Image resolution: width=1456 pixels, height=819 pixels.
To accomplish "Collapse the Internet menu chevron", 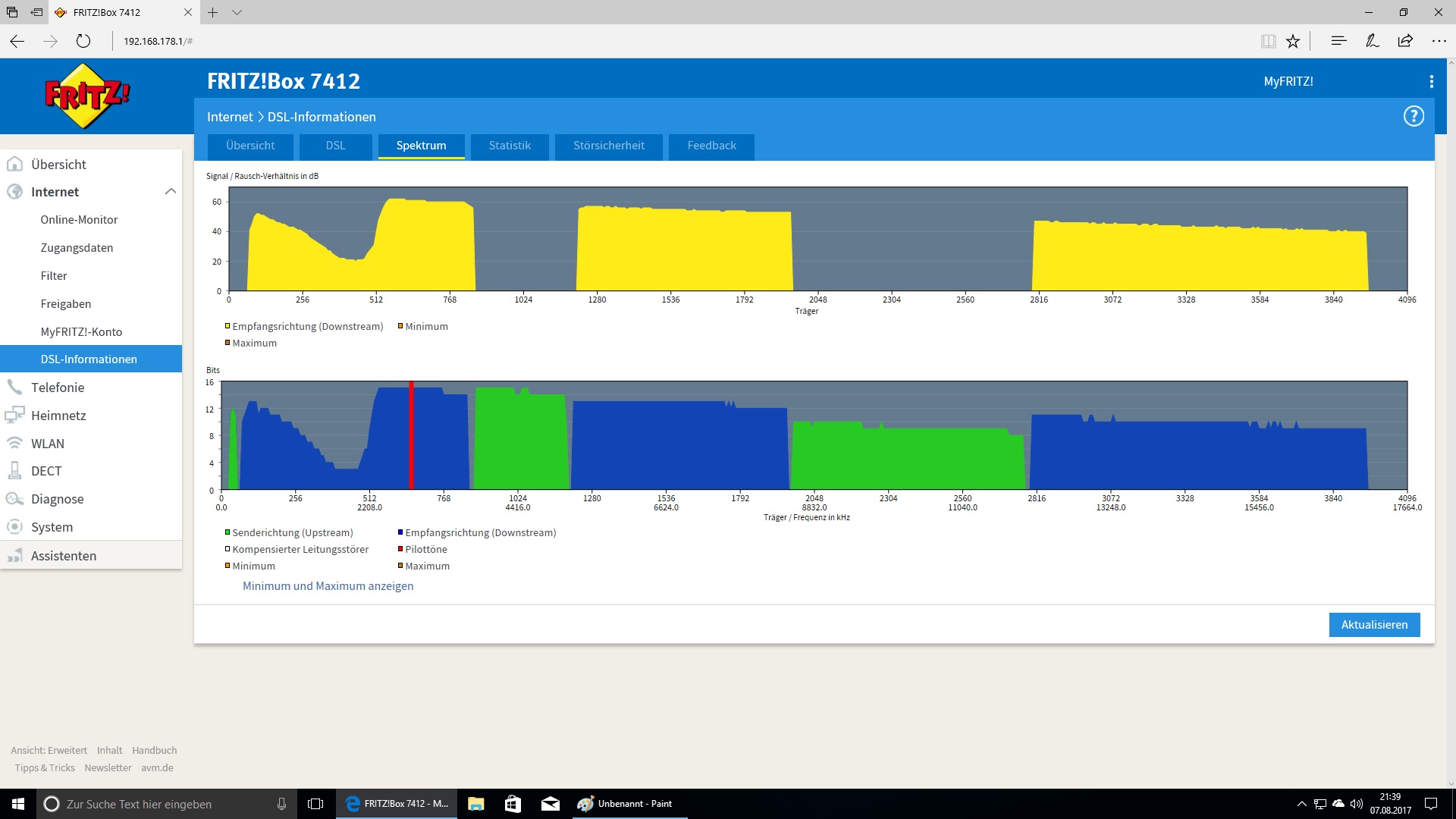I will tap(171, 192).
